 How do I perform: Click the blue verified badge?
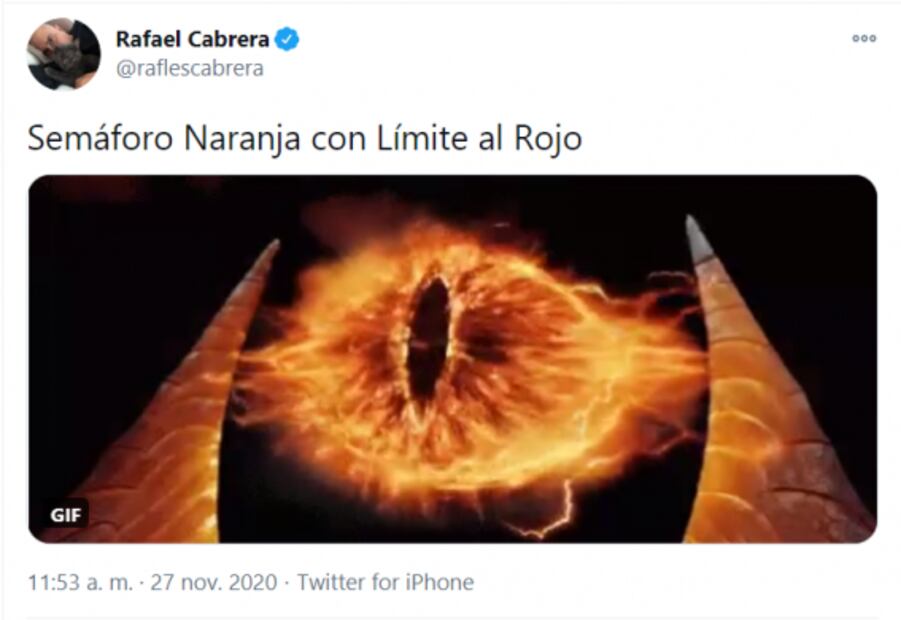click(x=286, y=39)
